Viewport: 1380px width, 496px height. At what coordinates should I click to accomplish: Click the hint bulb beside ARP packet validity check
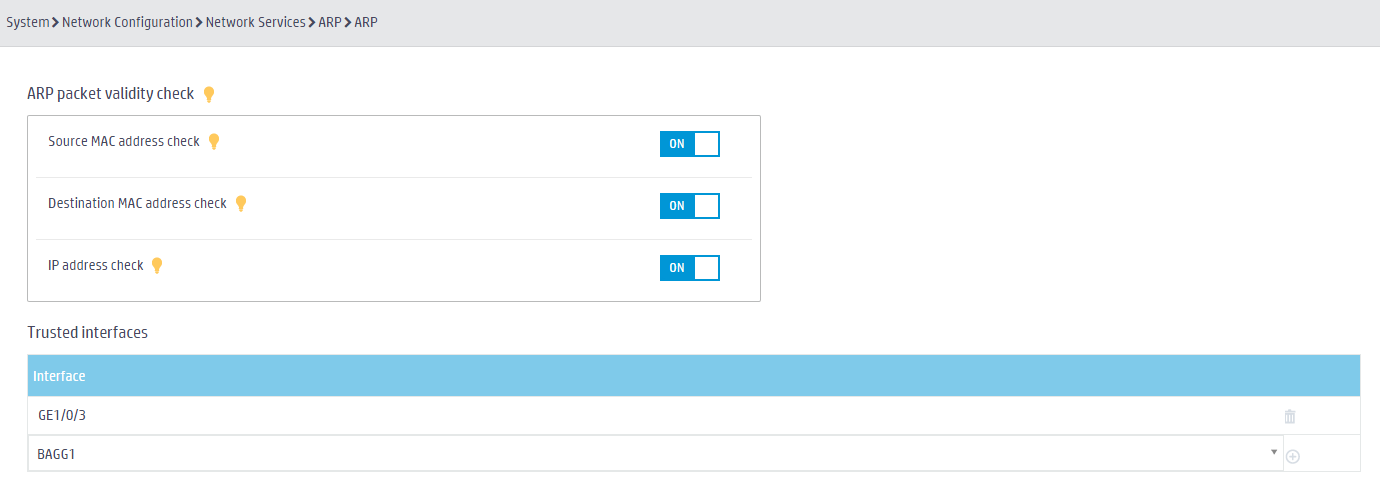pos(209,94)
